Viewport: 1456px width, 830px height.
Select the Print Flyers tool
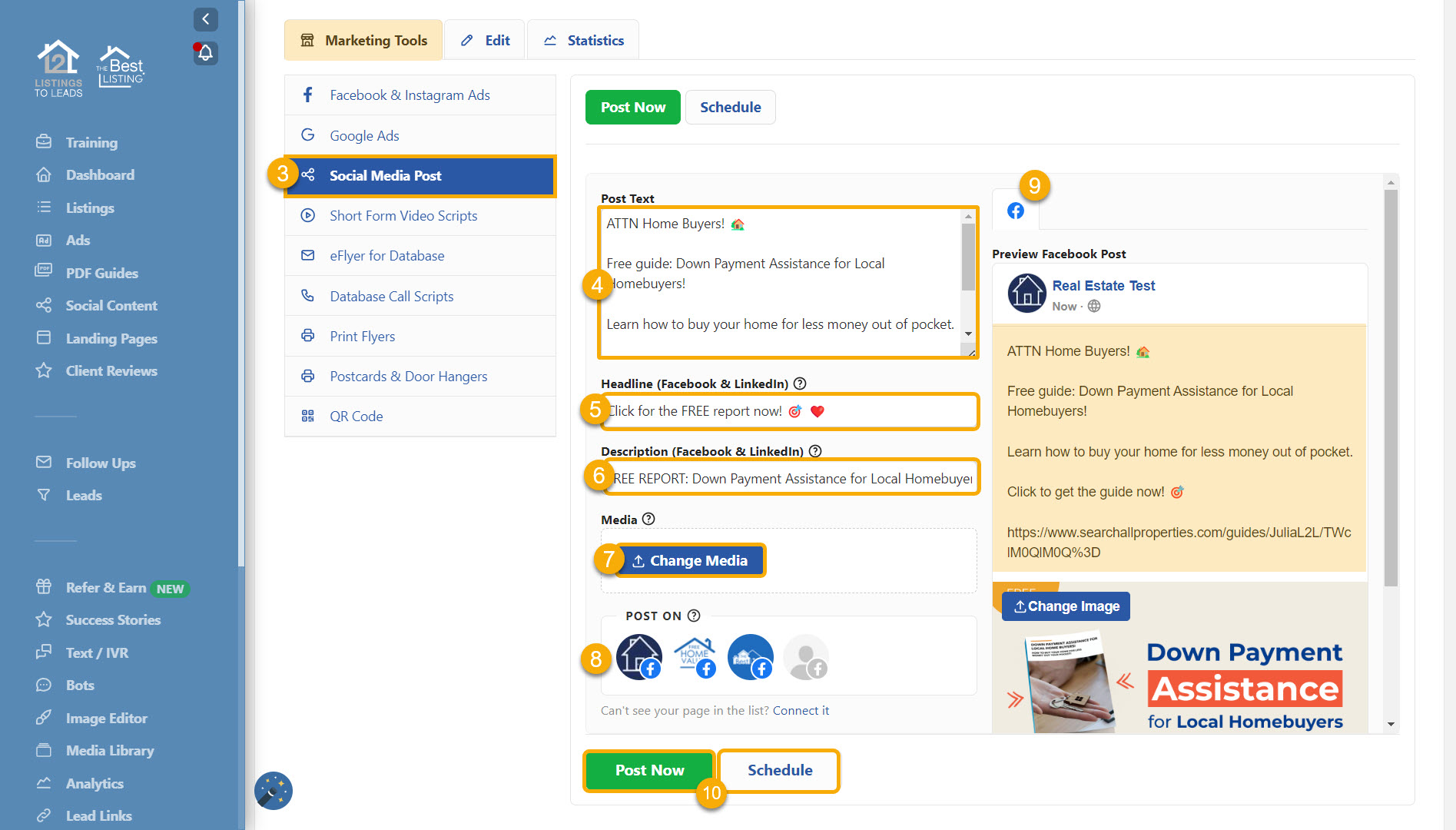tap(362, 336)
